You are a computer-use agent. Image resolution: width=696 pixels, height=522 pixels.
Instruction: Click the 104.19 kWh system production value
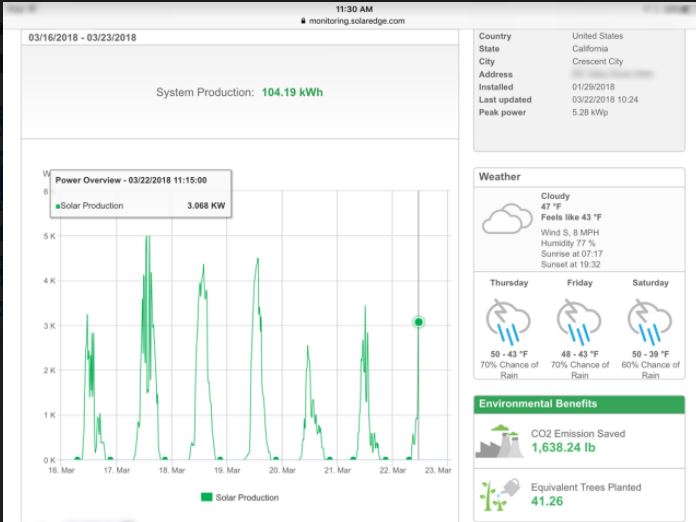point(292,93)
